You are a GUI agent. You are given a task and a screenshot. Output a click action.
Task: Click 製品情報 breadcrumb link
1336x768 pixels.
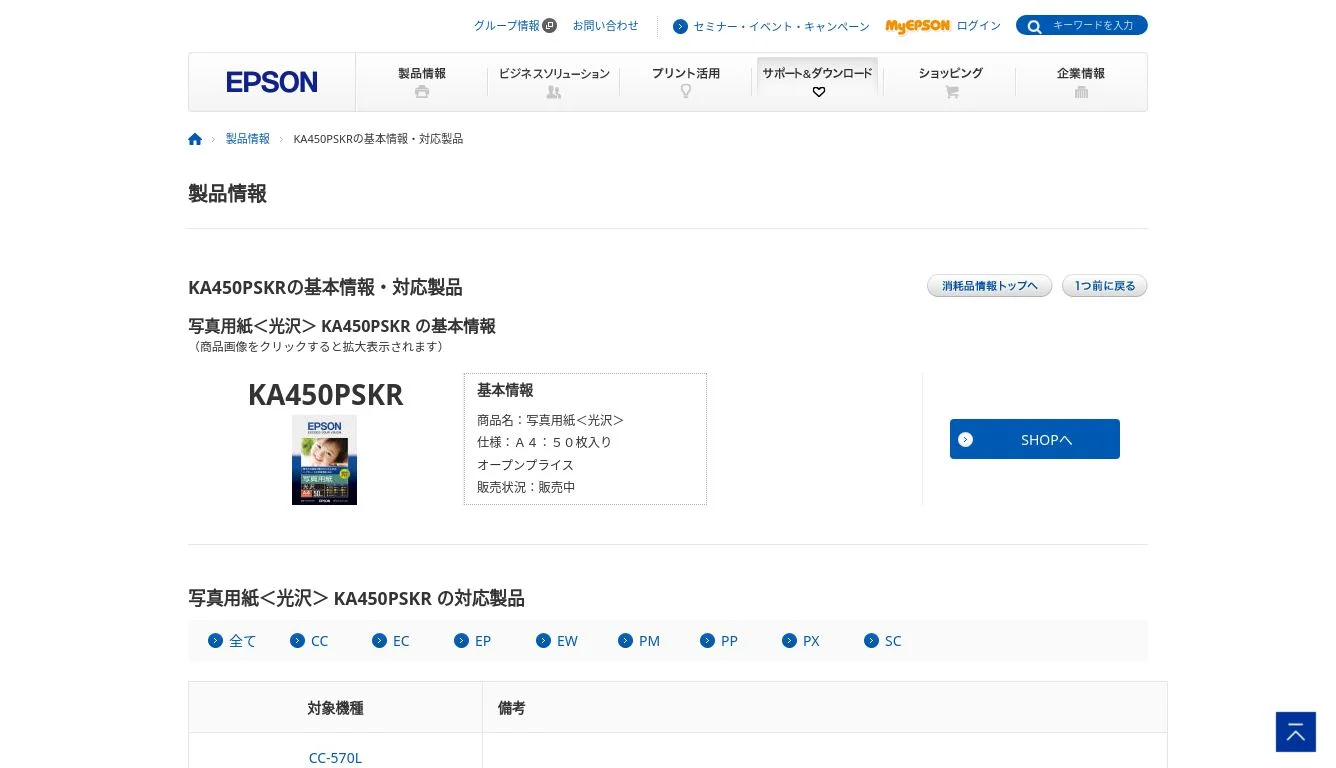point(248,139)
